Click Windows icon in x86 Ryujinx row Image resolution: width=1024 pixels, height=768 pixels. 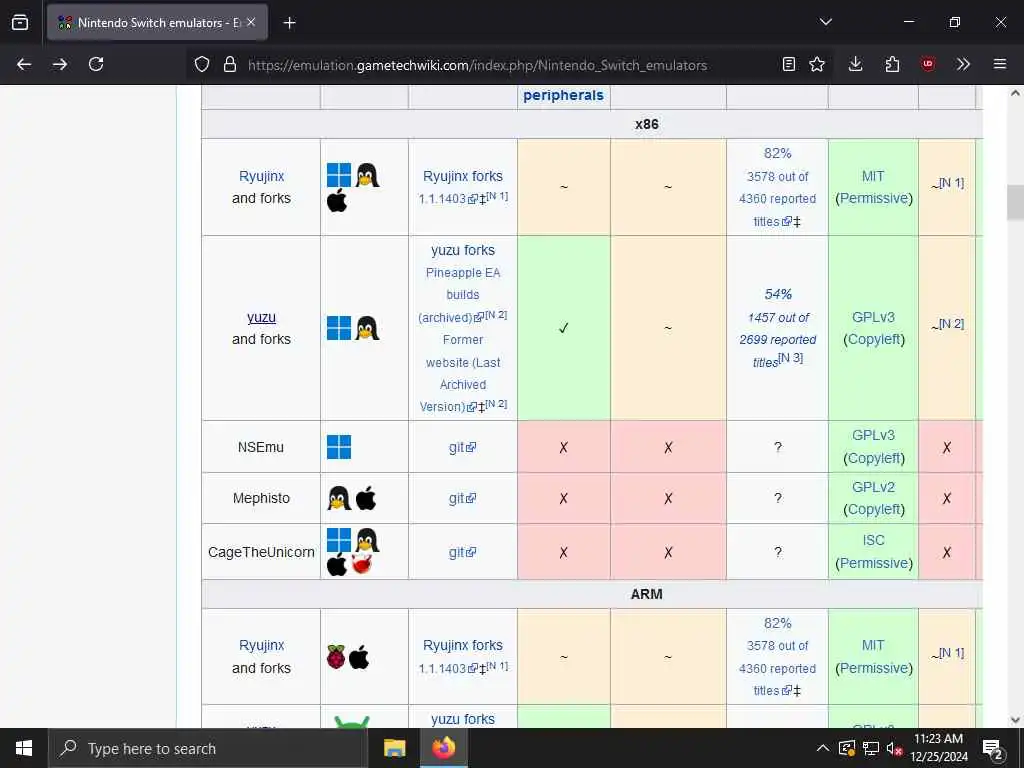coord(339,175)
